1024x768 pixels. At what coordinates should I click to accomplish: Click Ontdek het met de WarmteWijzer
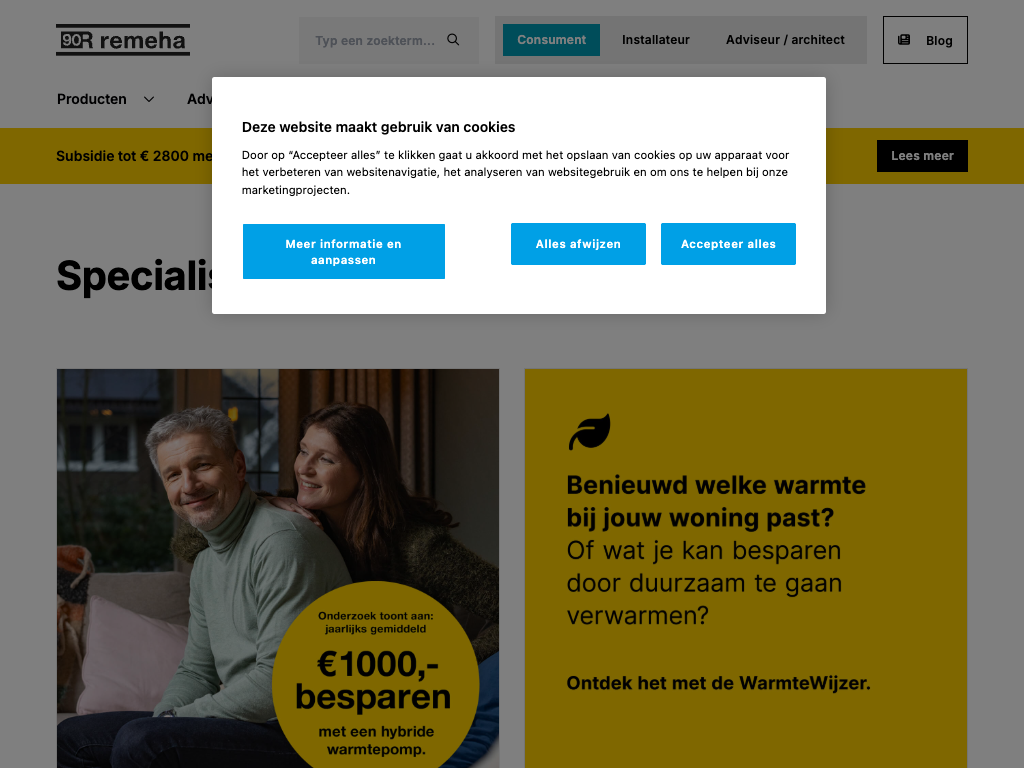[718, 683]
